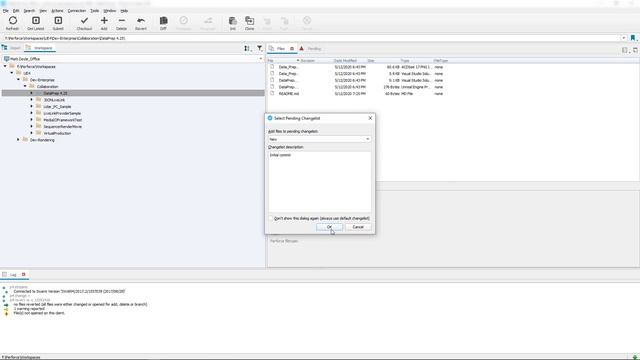Expand the Dev-Rendering folder
Screen dimensions: 640x360
tap(18, 140)
